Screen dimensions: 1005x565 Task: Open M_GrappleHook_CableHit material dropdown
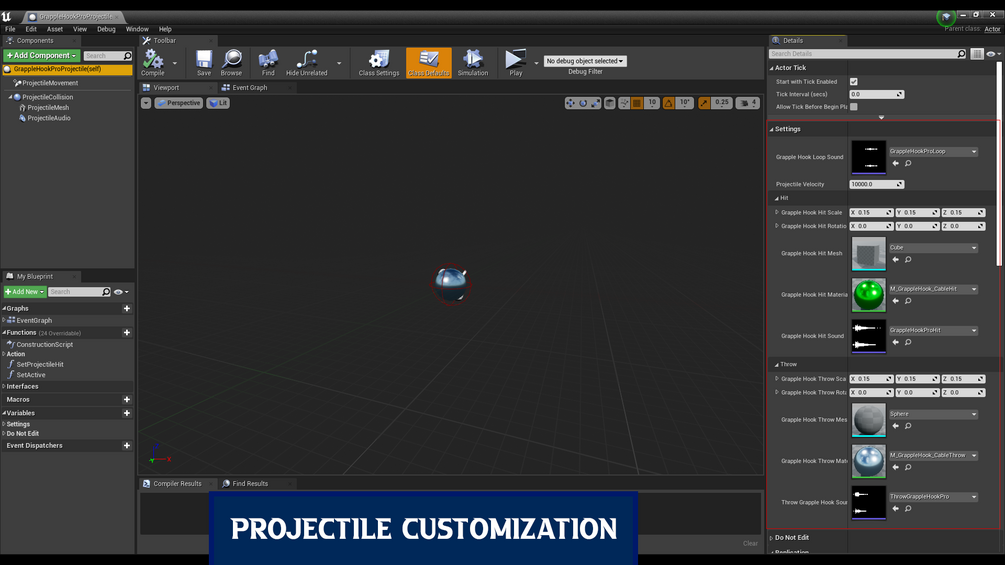click(933, 289)
